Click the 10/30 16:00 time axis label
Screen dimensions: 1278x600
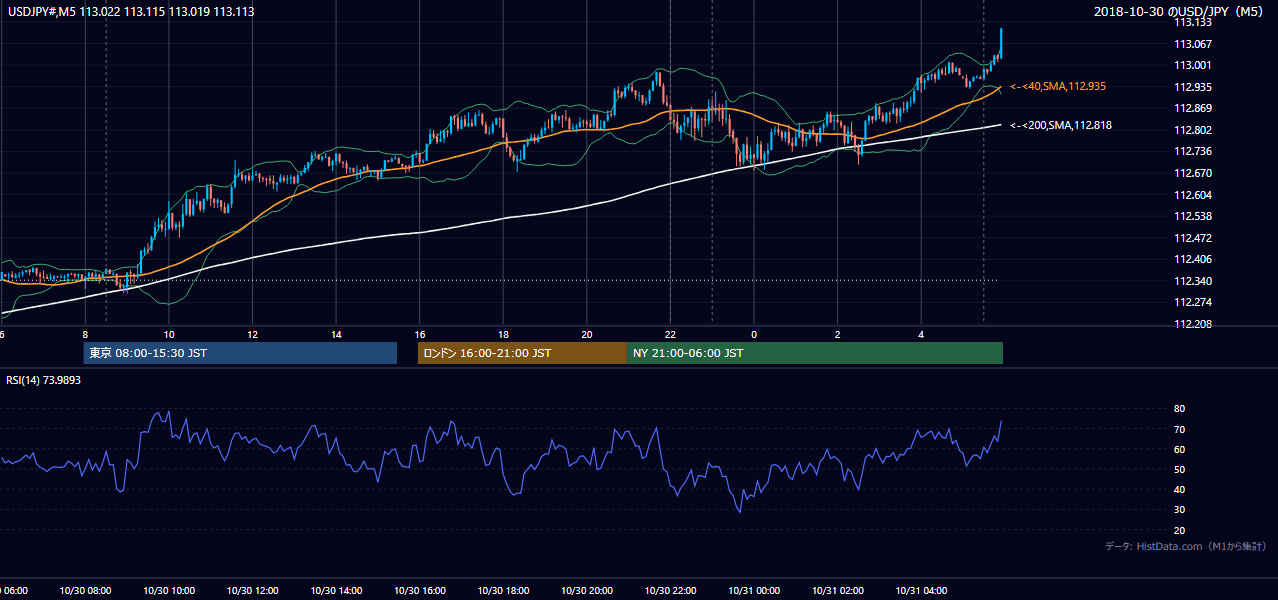pos(420,591)
